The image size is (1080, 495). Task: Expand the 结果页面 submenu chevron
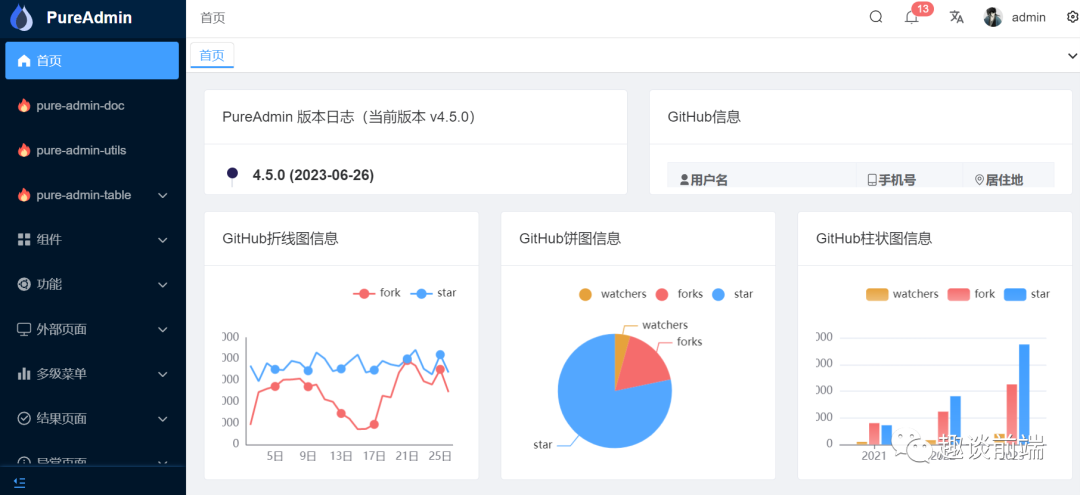pos(163,419)
